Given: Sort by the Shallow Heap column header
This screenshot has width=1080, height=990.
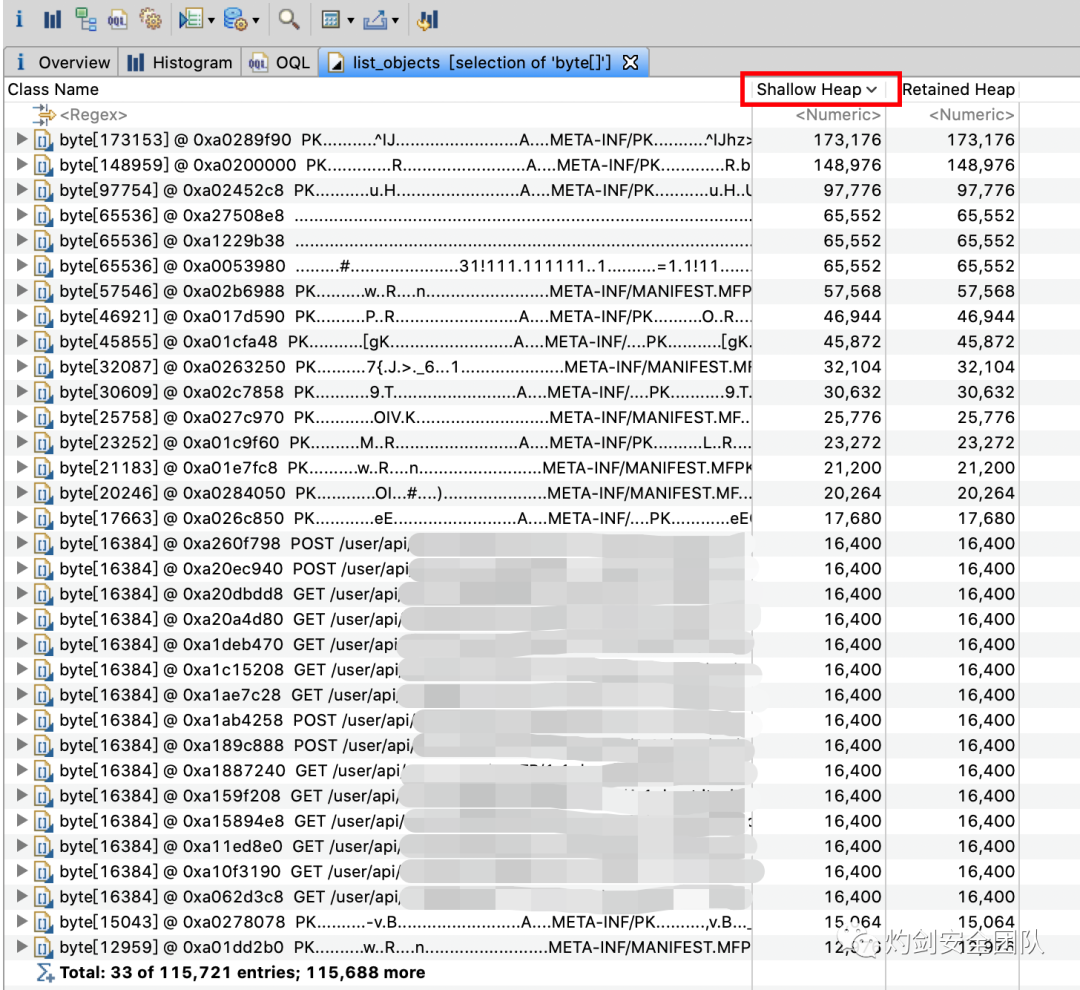Looking at the screenshot, I should click(817, 90).
